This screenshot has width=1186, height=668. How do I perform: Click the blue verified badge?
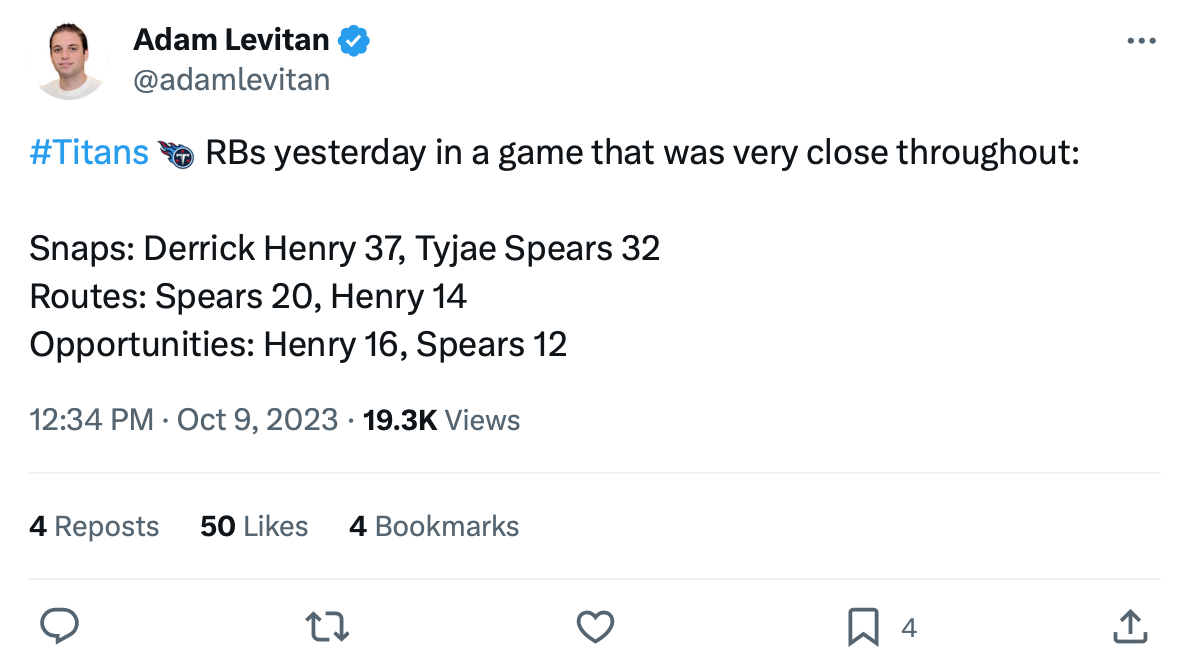click(x=353, y=41)
